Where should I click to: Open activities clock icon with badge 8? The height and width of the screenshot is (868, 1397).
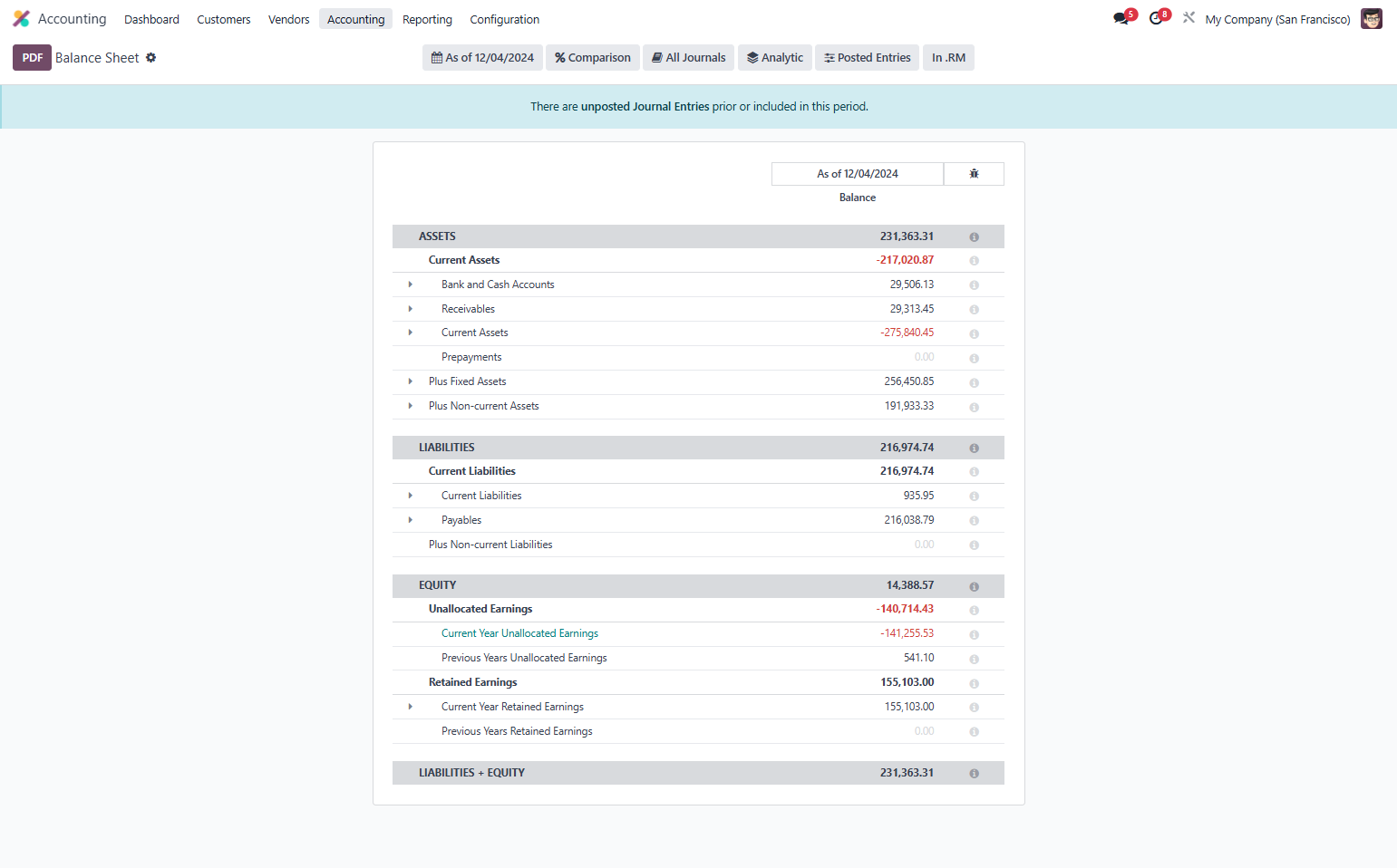click(1158, 18)
